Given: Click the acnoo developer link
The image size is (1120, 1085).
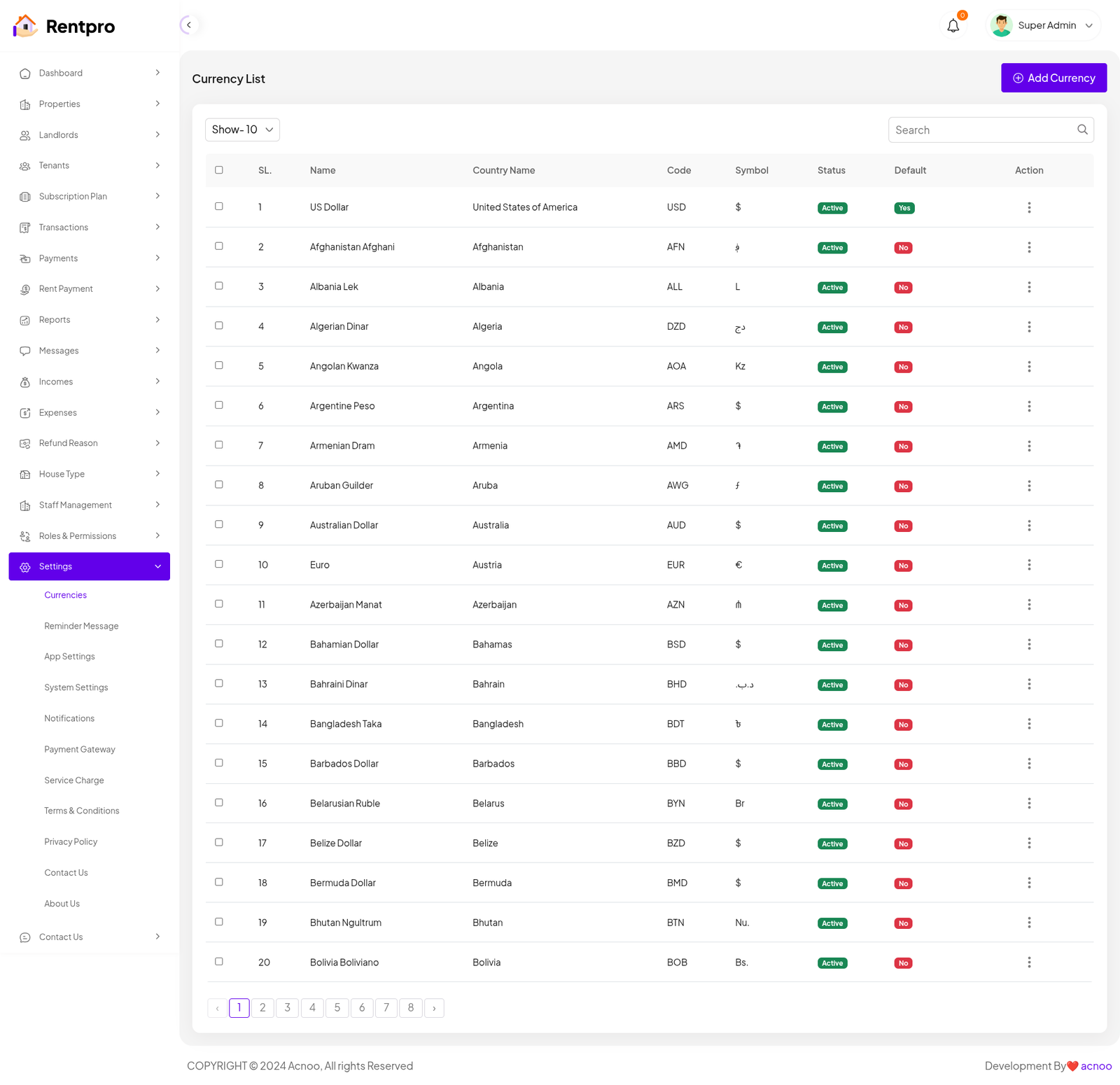Looking at the screenshot, I should click(x=1095, y=1066).
